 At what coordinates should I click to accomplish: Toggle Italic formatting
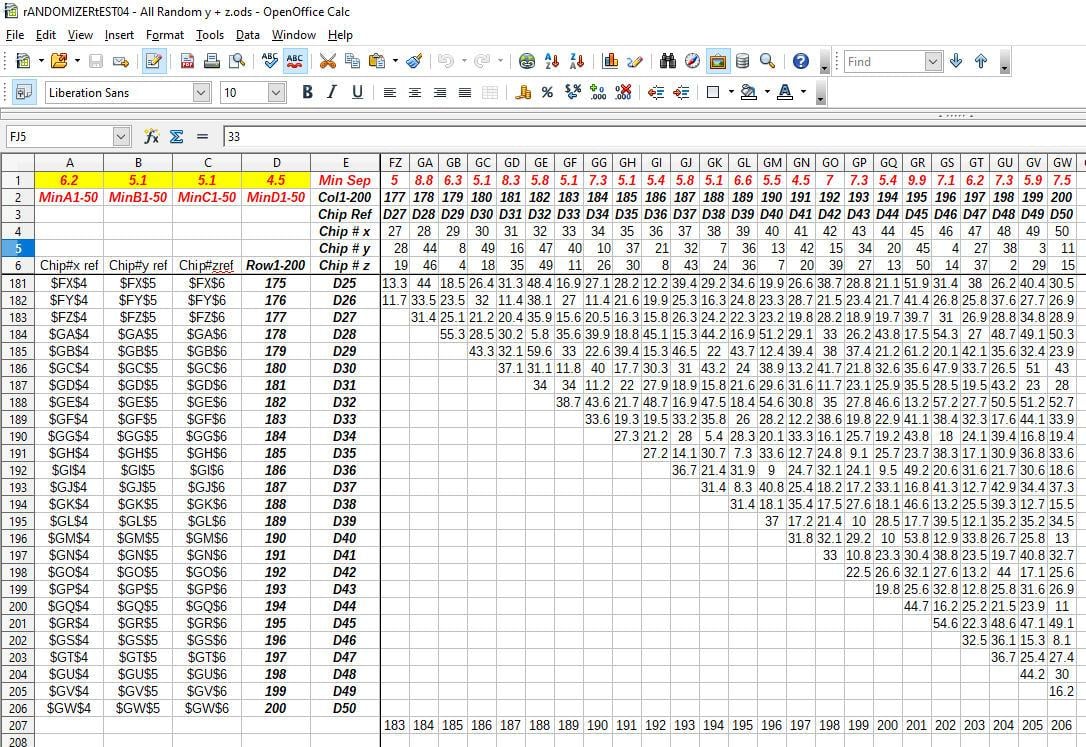(332, 92)
